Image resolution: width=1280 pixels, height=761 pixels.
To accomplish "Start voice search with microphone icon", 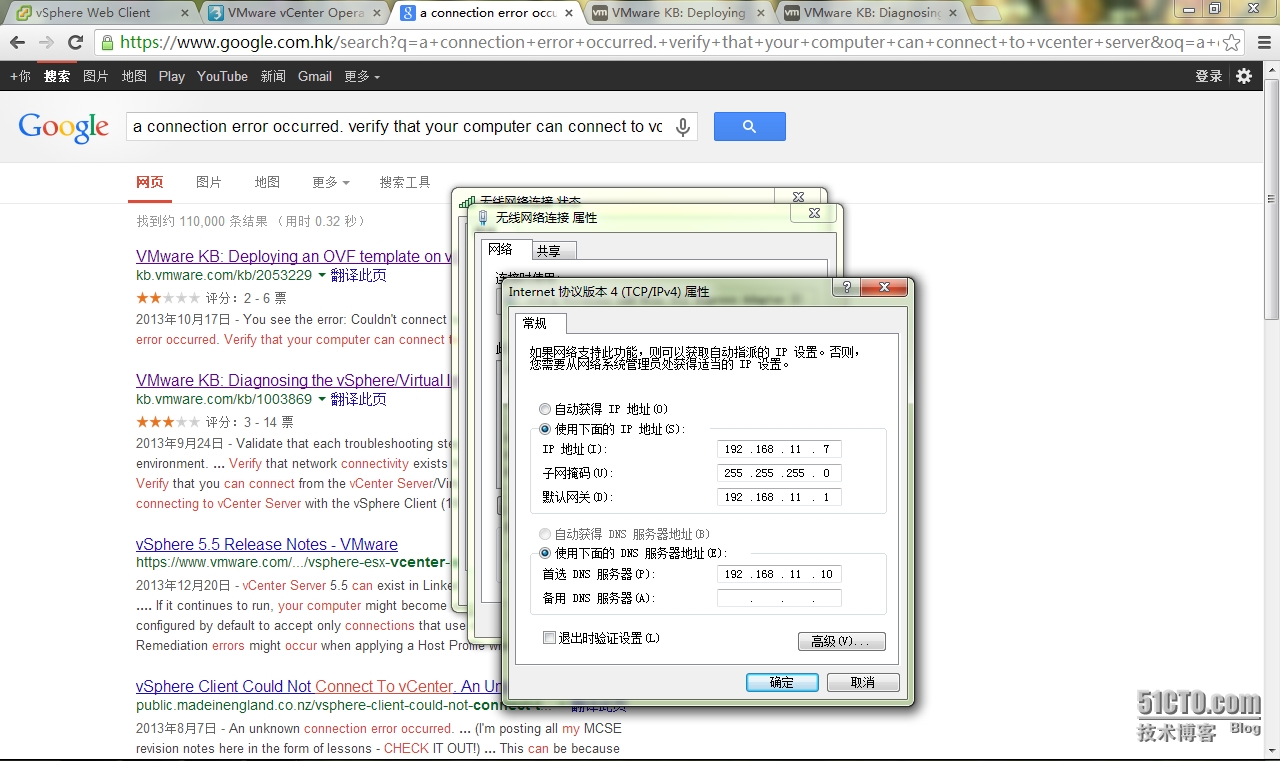I will click(x=683, y=127).
